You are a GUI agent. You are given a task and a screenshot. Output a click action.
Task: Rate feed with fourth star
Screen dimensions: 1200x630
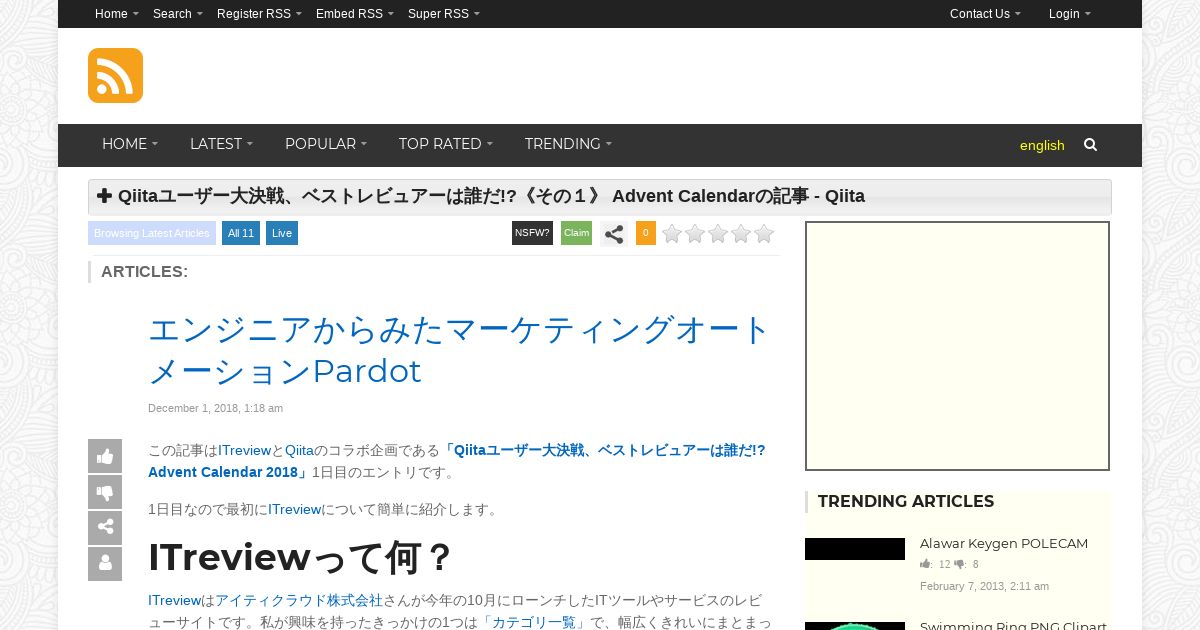[741, 234]
